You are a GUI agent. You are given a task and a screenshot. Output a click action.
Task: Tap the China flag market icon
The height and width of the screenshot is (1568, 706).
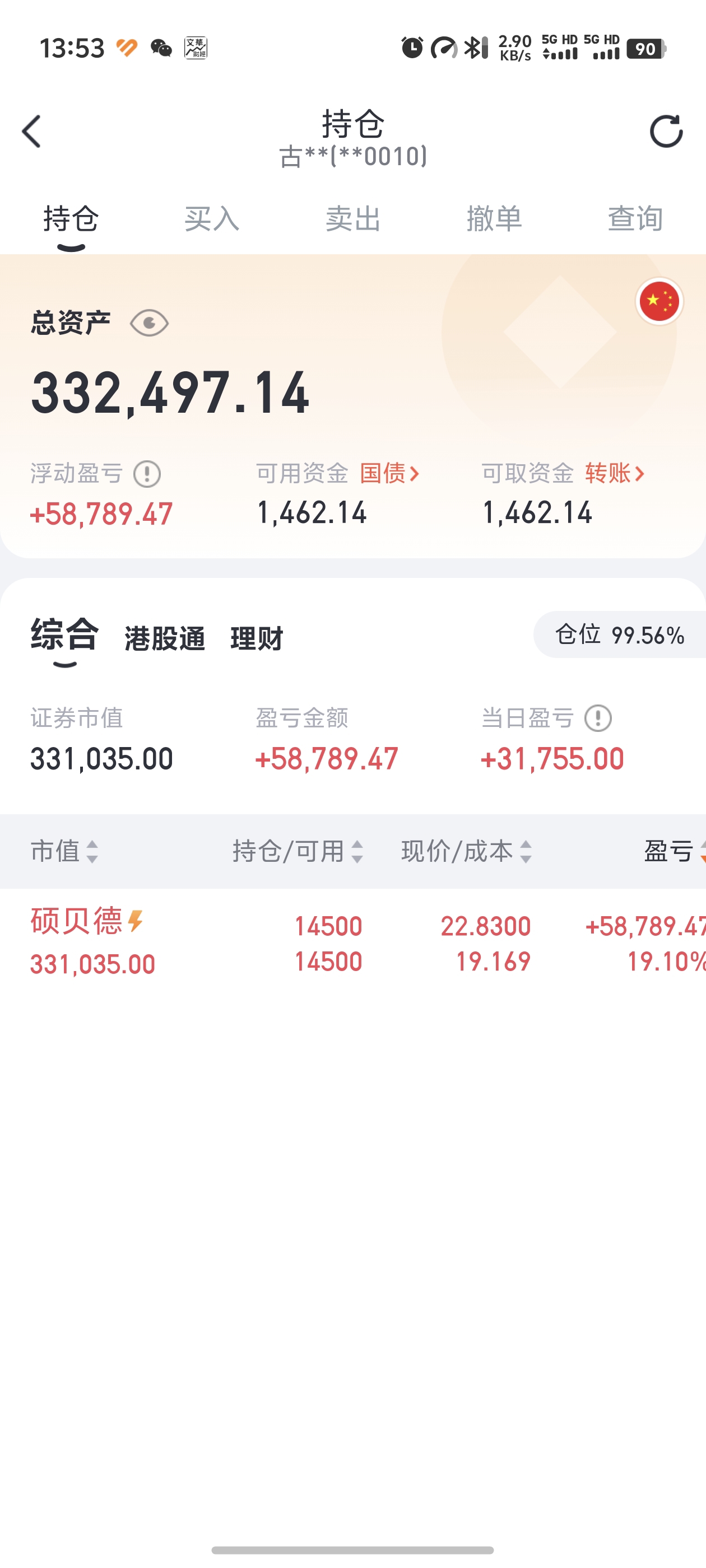pyautogui.click(x=659, y=301)
